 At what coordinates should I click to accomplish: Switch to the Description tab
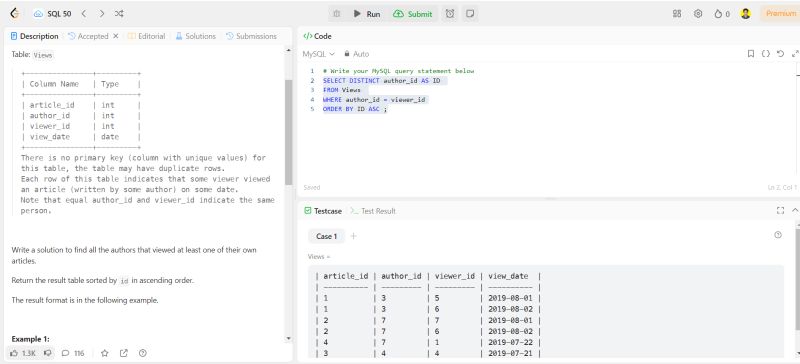coord(34,36)
